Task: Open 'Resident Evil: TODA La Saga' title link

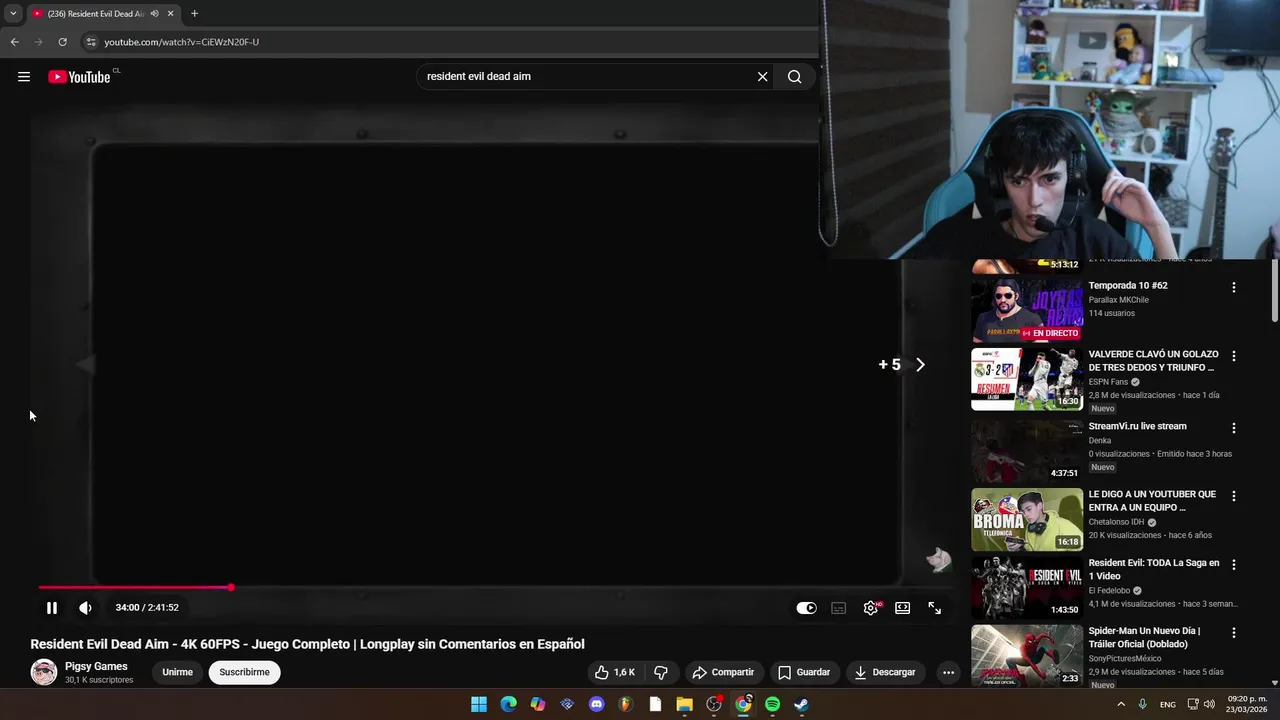Action: pos(1153,569)
